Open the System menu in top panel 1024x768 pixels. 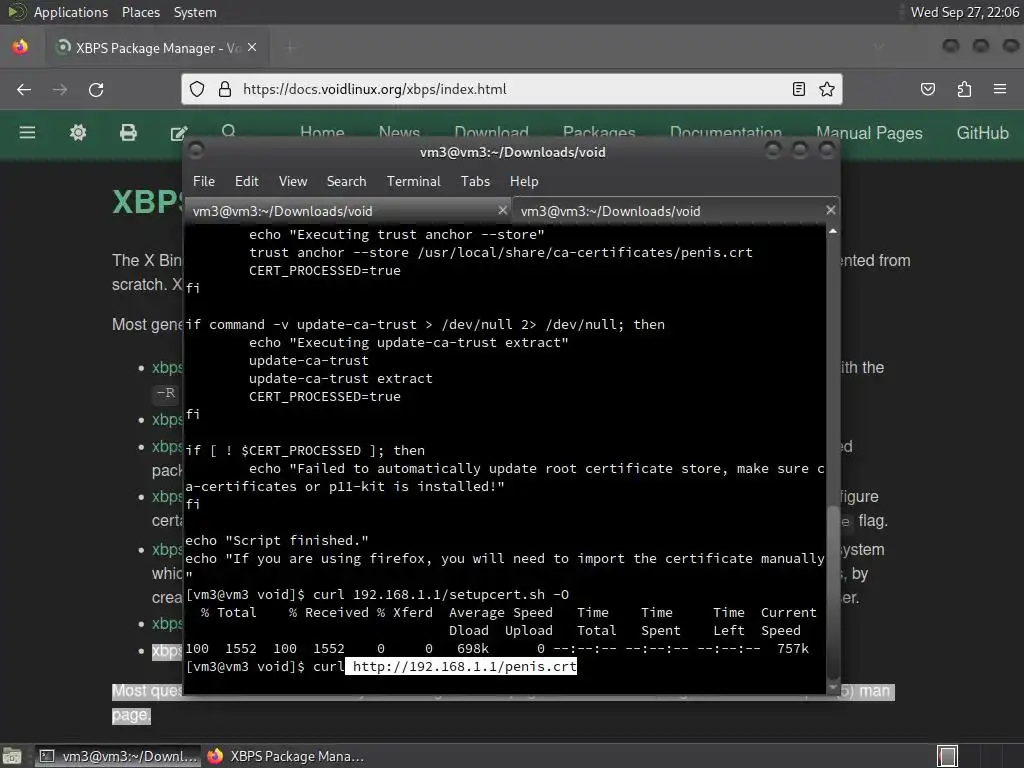[195, 12]
